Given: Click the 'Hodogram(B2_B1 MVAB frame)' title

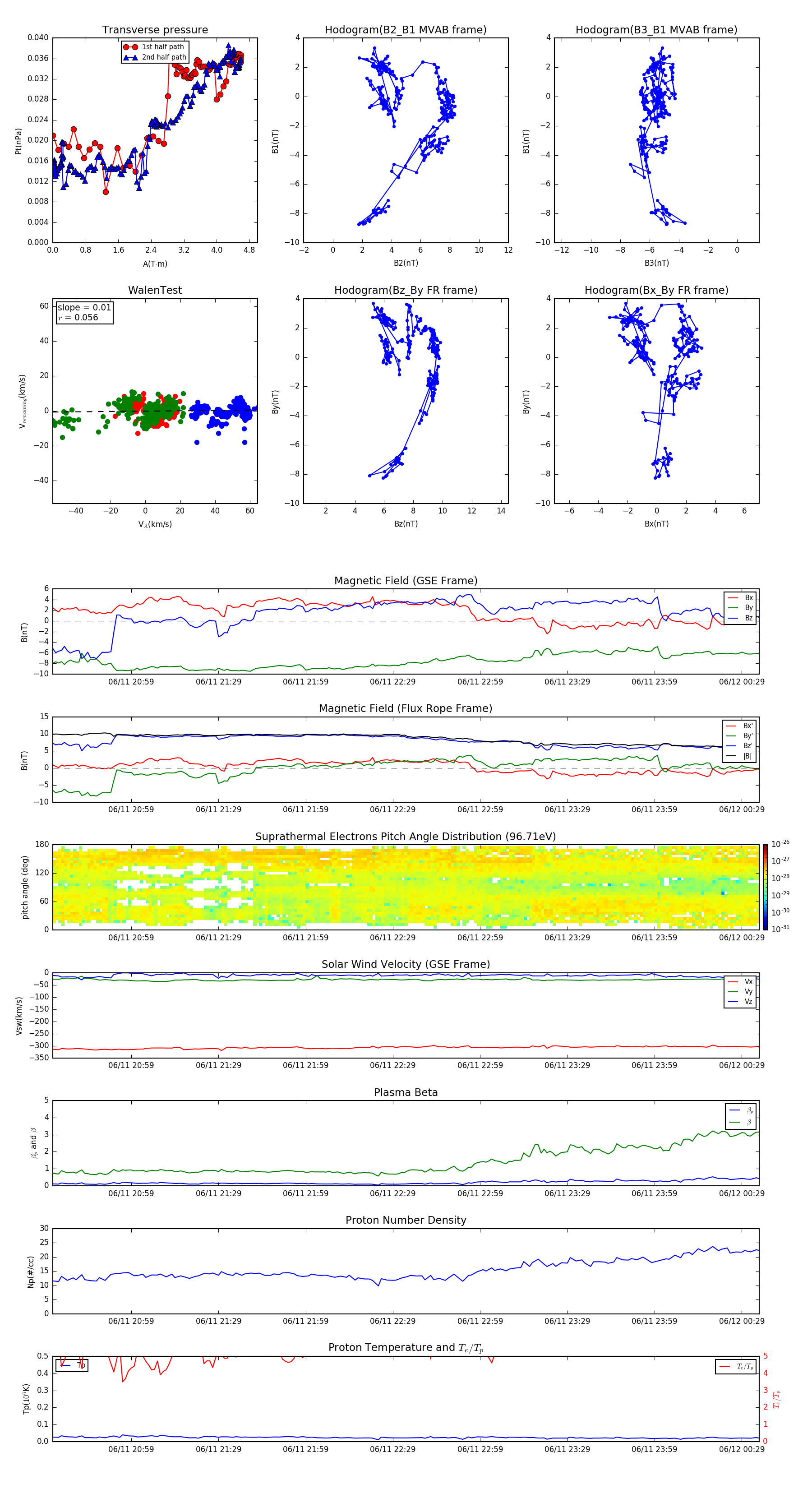Looking at the screenshot, I should point(406,30).
